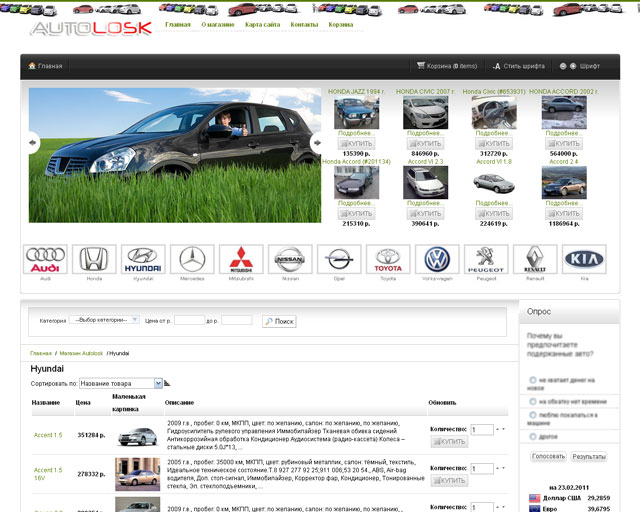Image resolution: width=640 pixels, height=512 pixels.
Task: Click the Audi brand logo
Action: [44, 260]
